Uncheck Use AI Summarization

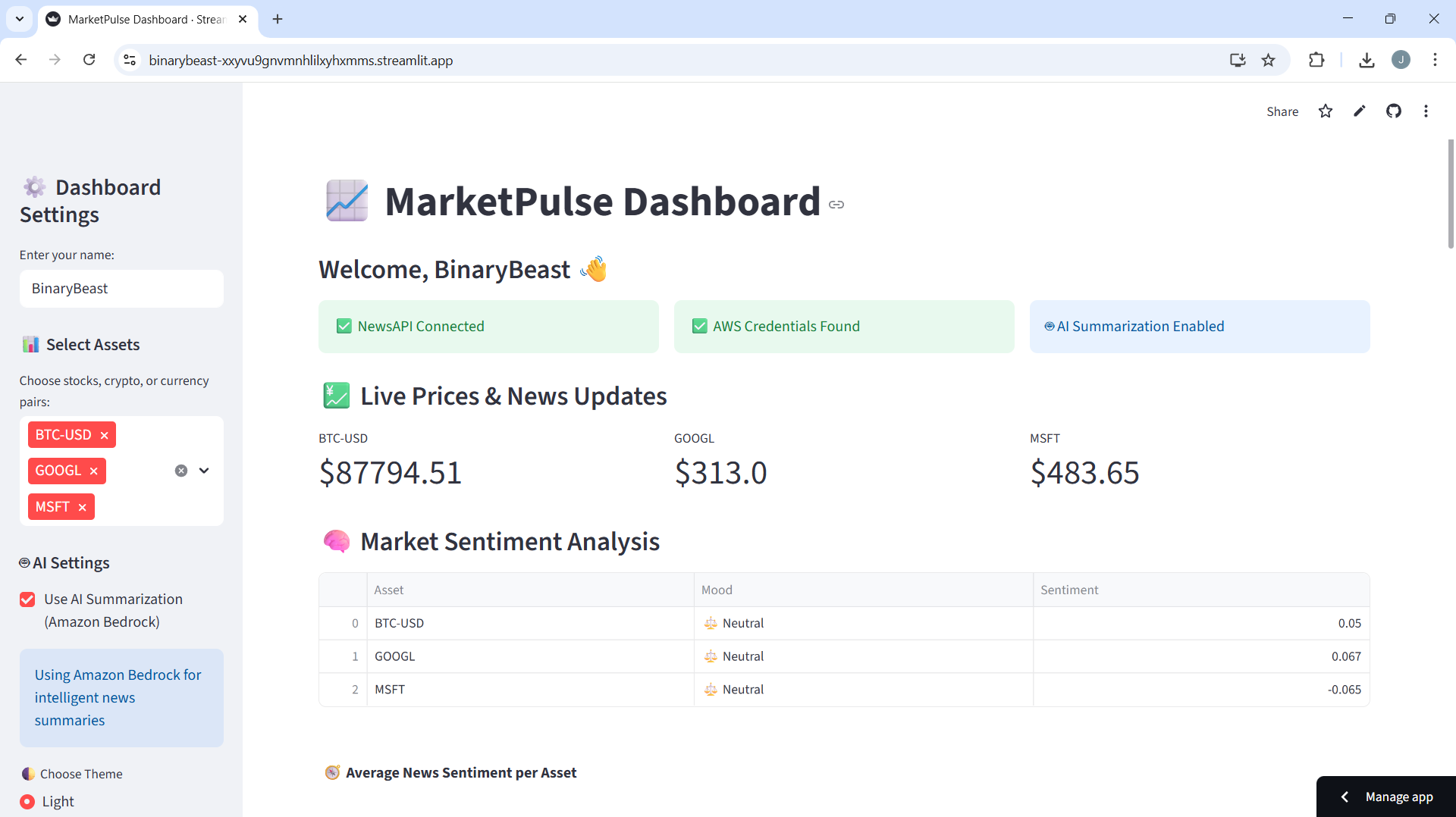(x=27, y=599)
